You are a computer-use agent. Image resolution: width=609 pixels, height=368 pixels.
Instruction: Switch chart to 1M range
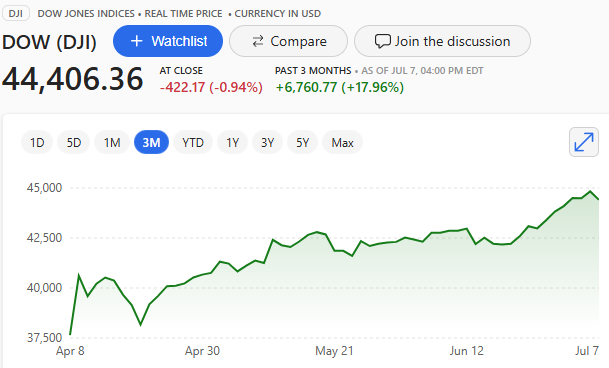pyautogui.click(x=112, y=143)
